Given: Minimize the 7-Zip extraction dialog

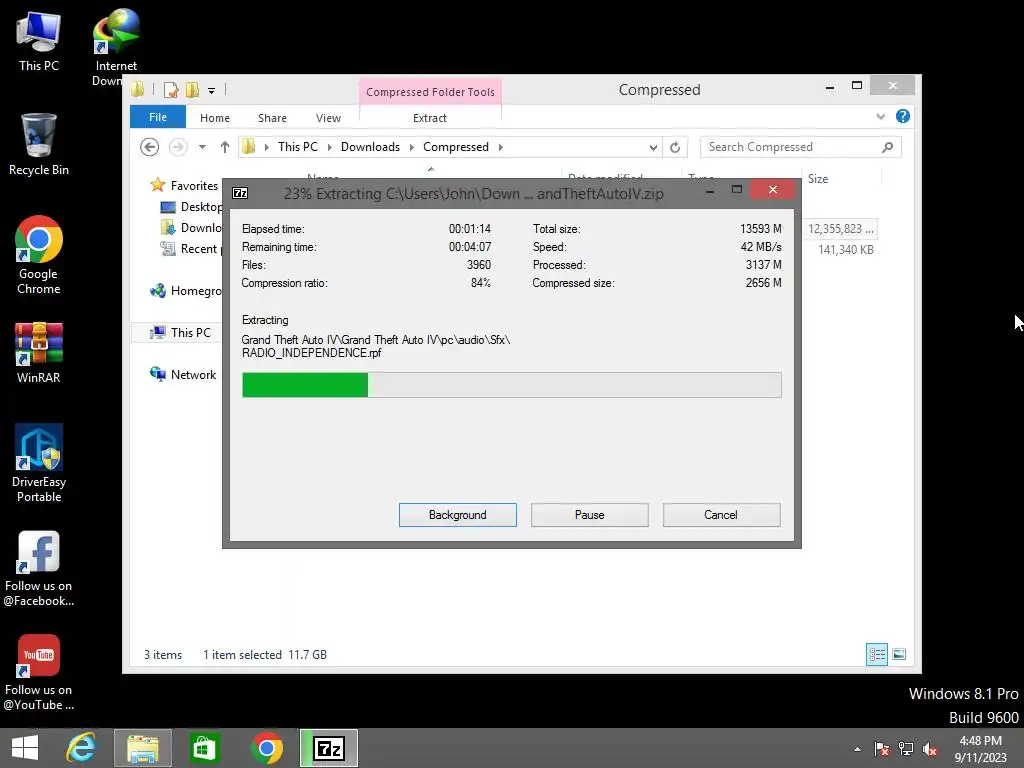Looking at the screenshot, I should pos(710,190).
